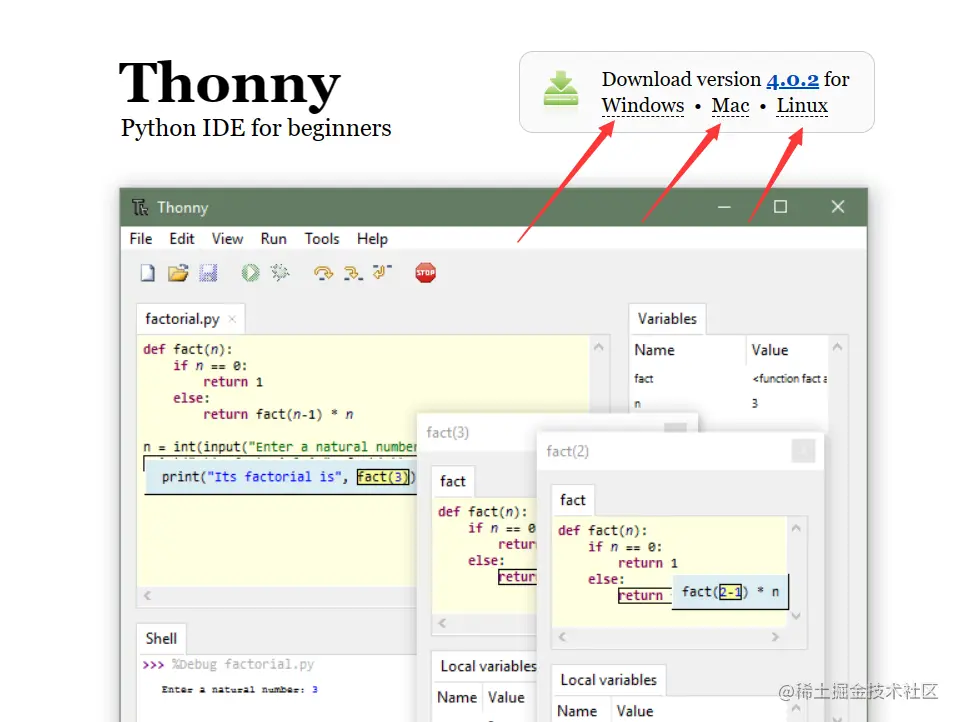Click the Thonny logo in the title bar
This screenshot has width=959, height=722.
(x=140, y=207)
